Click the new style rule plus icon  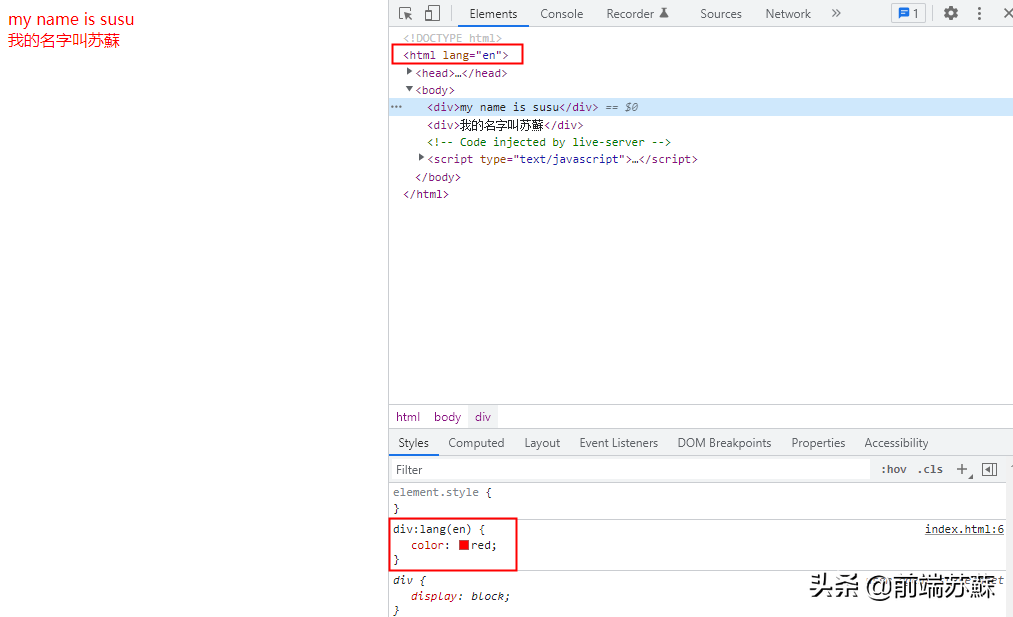pyautogui.click(x=963, y=470)
